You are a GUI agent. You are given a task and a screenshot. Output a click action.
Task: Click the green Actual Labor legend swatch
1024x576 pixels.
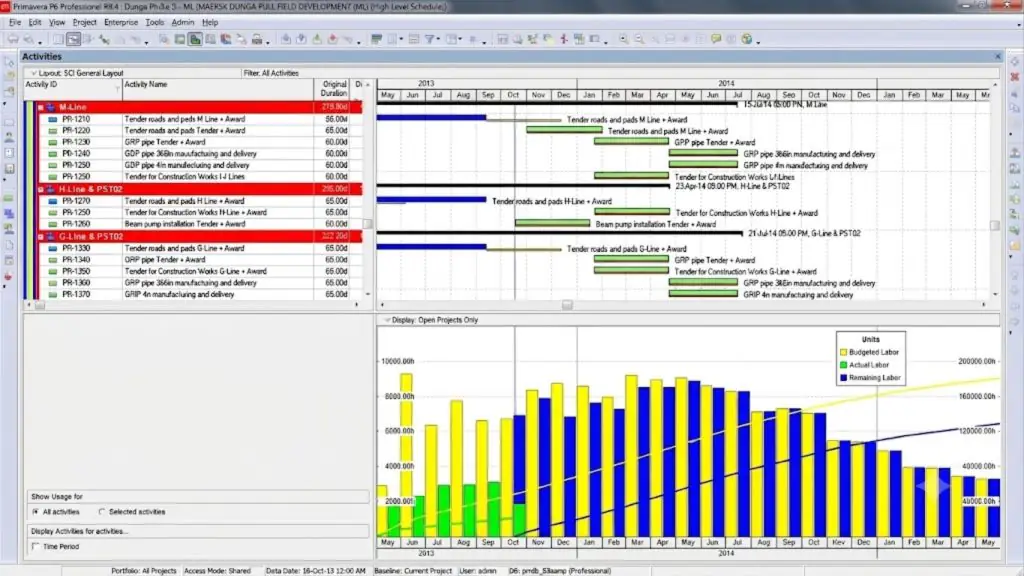[x=843, y=365]
